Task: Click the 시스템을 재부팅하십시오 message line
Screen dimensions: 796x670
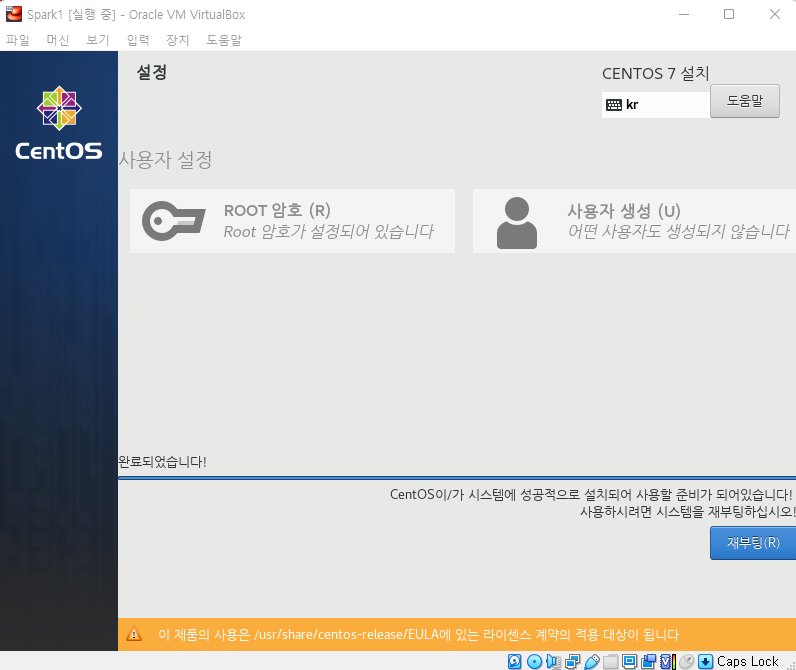Action: pos(688,512)
